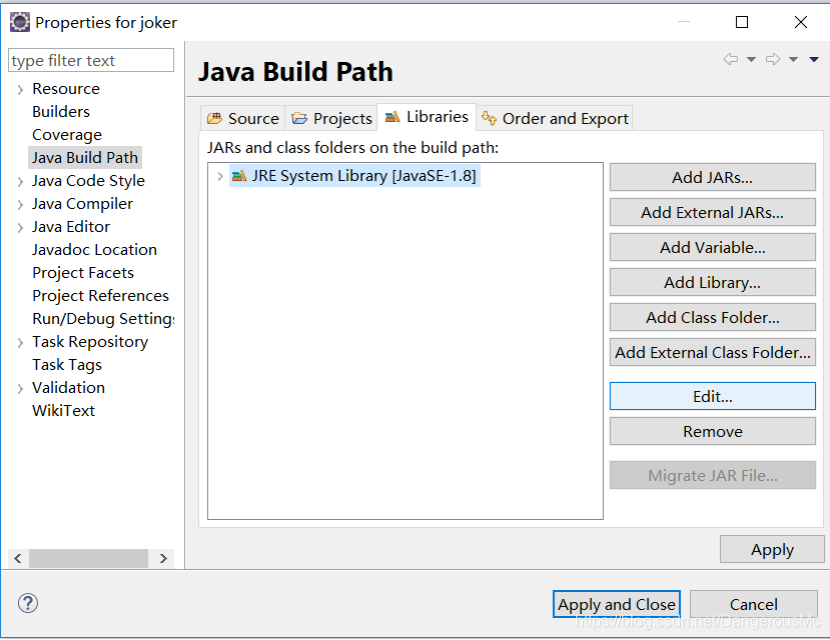
Task: Switch to the Projects tab
Action: pyautogui.click(x=331, y=118)
